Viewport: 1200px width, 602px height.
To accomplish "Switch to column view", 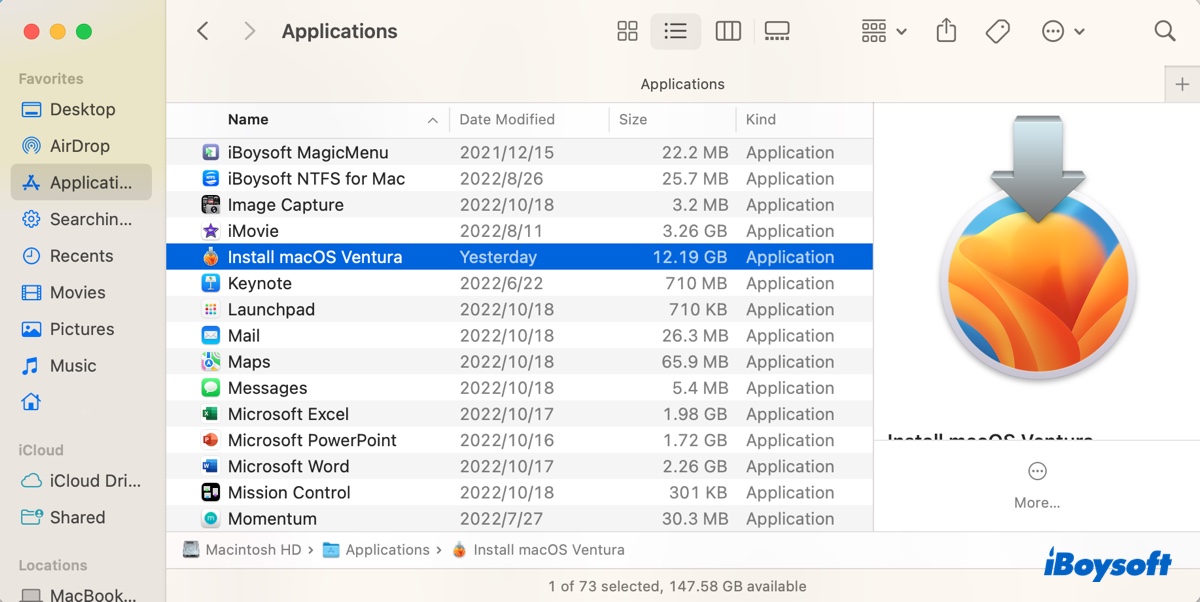I will pyautogui.click(x=727, y=31).
